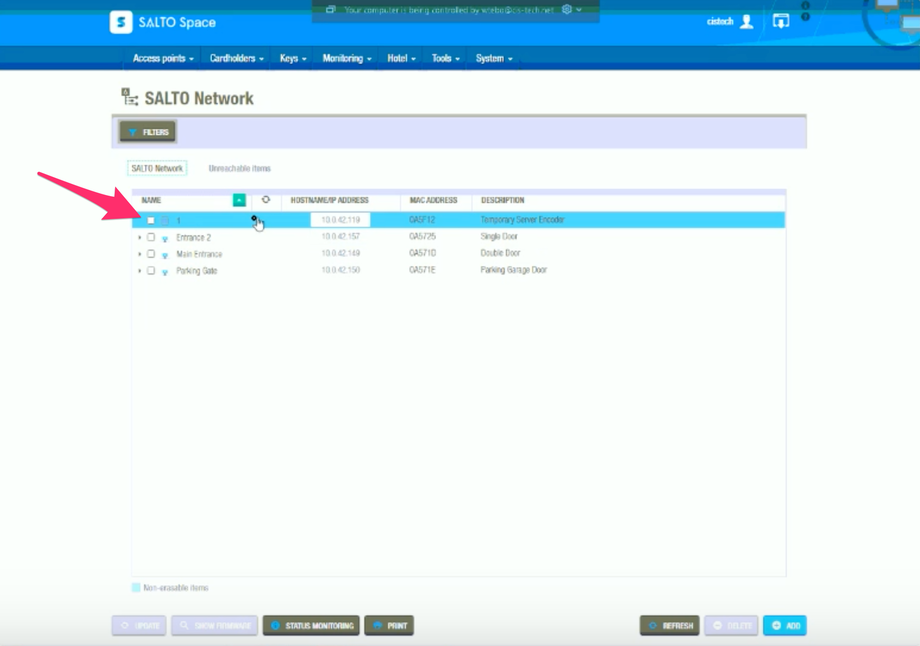Image resolution: width=920 pixels, height=646 pixels.
Task: Click the IP address 10.0.42.149
Action: (340, 253)
